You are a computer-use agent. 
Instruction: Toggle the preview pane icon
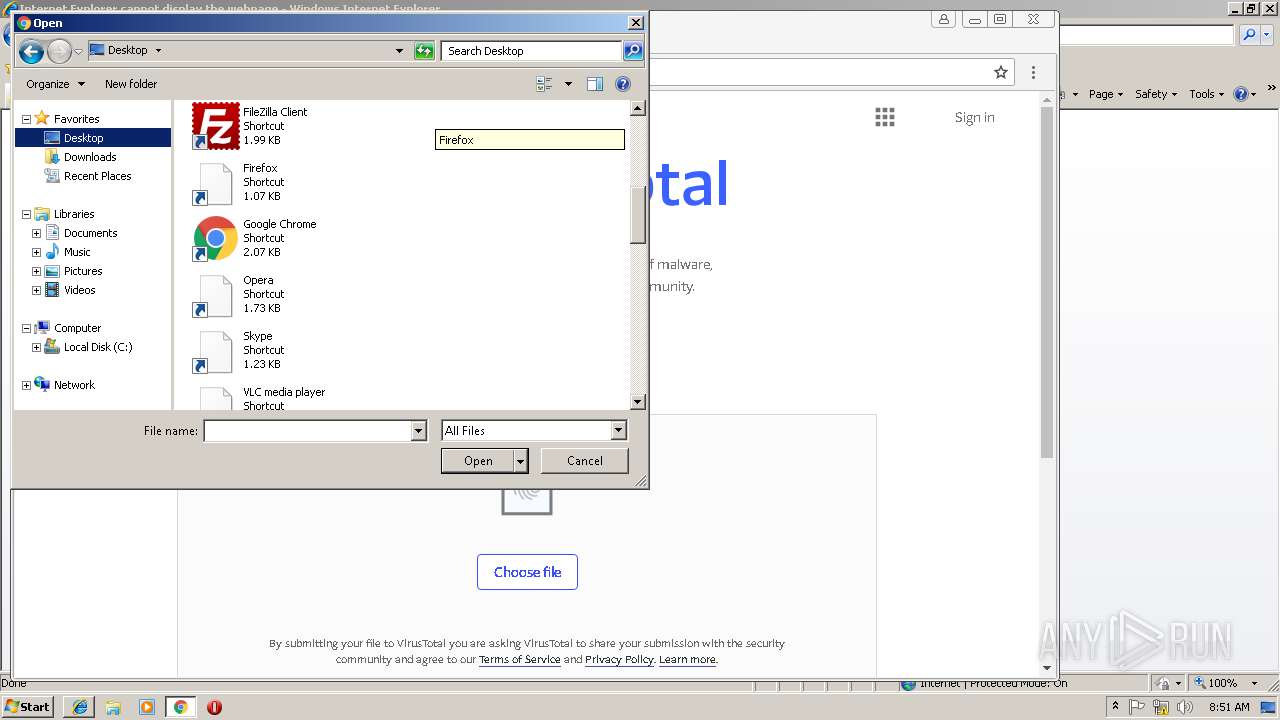pyautogui.click(x=595, y=84)
